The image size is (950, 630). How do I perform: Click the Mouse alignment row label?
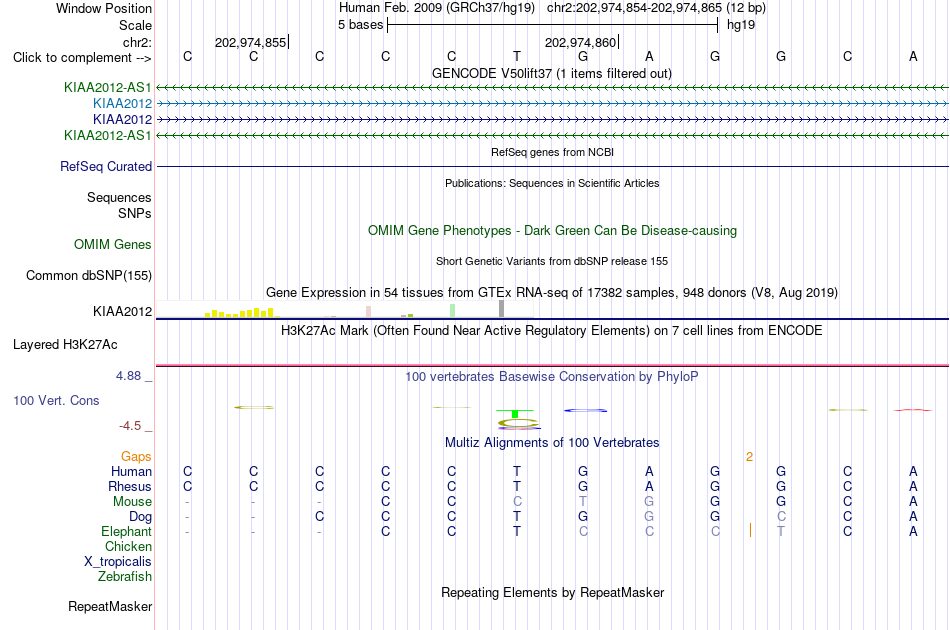[132, 502]
